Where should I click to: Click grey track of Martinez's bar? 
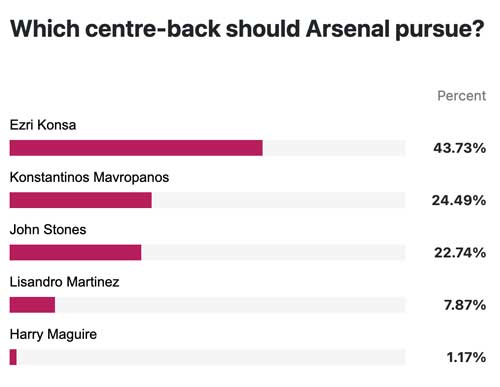230,305
